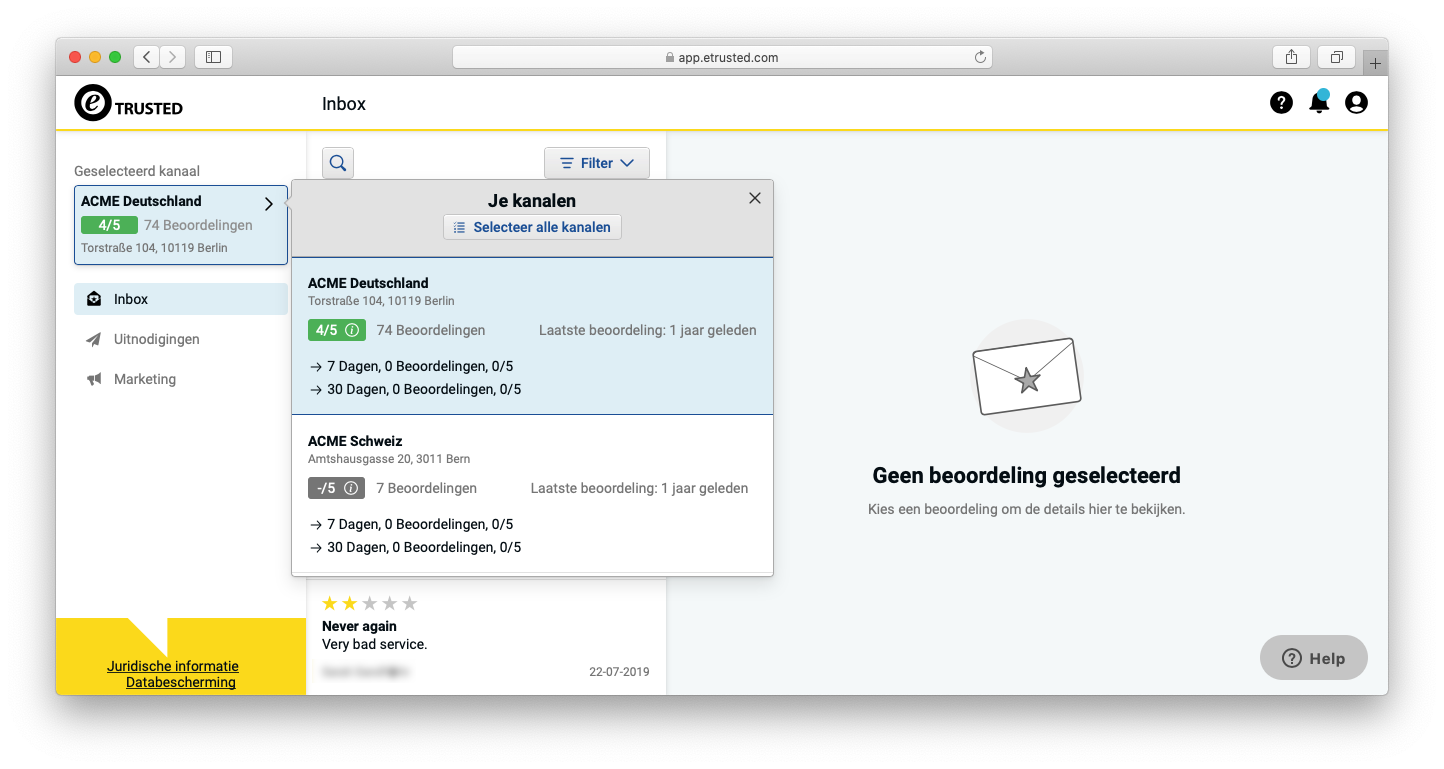Click the Inbox page title
This screenshot has height=769, width=1444.
[344, 104]
